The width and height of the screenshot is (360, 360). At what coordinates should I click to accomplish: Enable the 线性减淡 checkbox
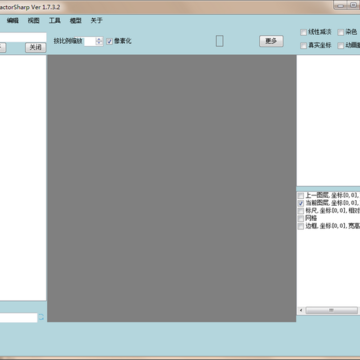coord(303,32)
